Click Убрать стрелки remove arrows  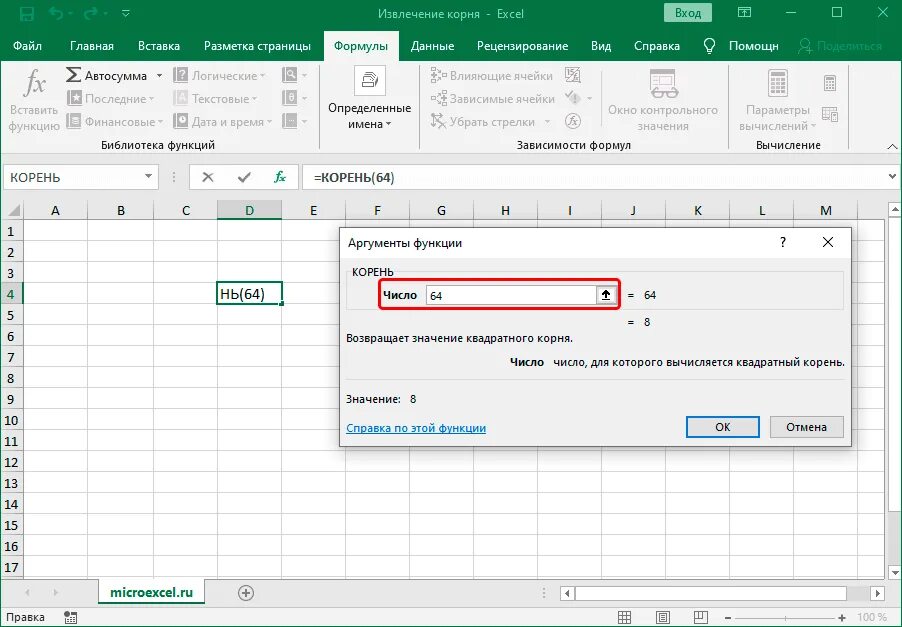coord(483,121)
